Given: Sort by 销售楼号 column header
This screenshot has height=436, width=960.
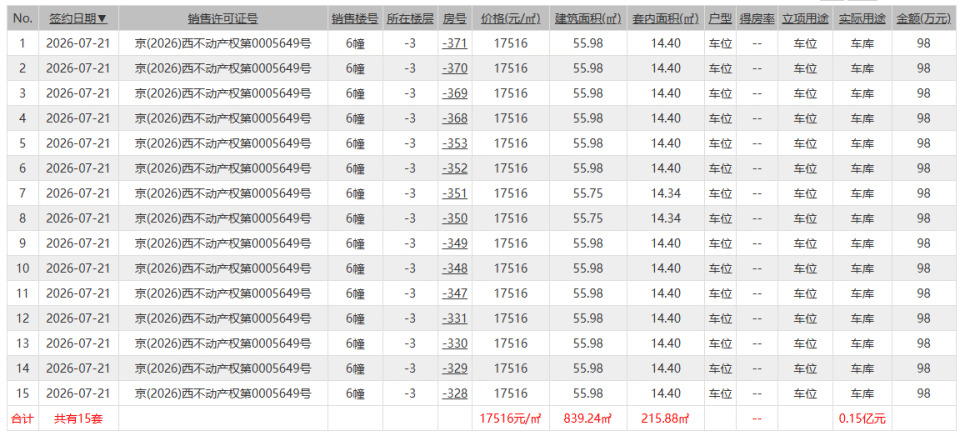Looking at the screenshot, I should 354,19.
